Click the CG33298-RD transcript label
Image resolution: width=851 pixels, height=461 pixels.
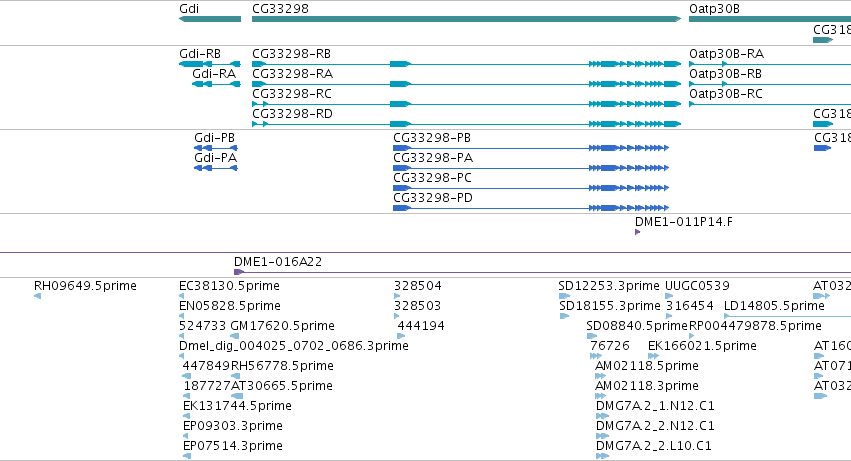(293, 114)
